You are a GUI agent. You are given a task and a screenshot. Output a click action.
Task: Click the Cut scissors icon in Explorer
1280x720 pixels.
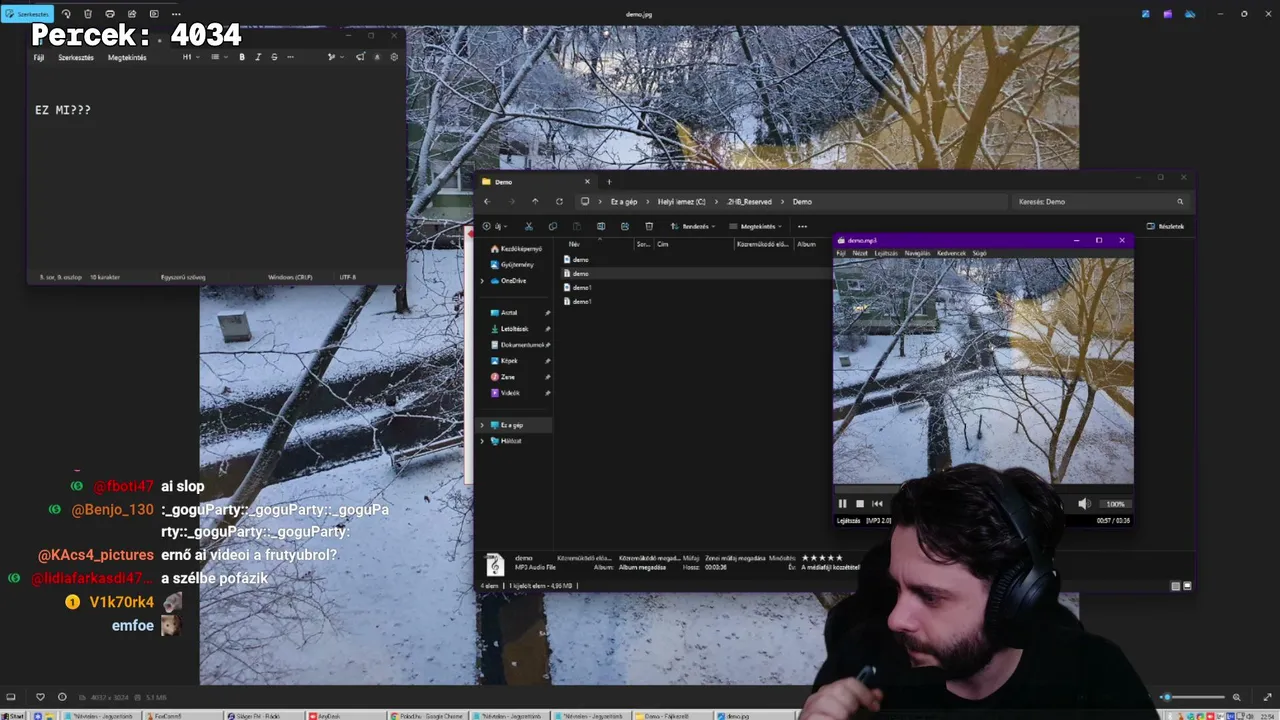click(x=529, y=226)
